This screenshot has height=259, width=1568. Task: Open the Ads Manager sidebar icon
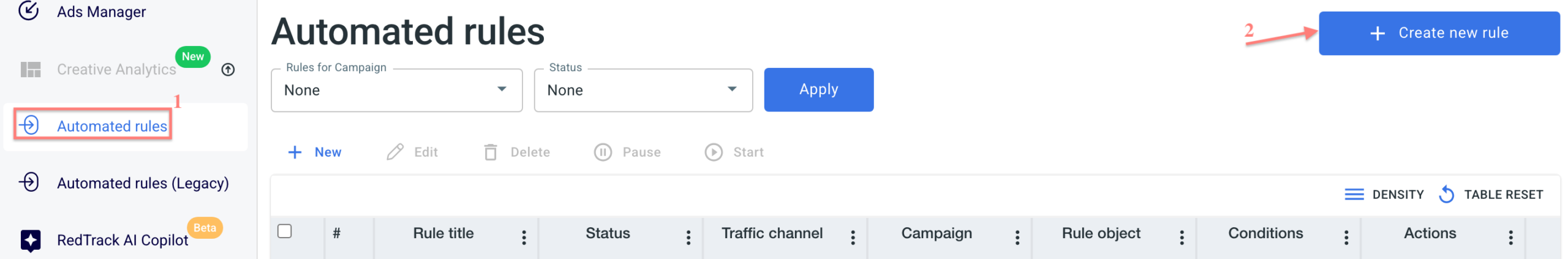click(29, 10)
